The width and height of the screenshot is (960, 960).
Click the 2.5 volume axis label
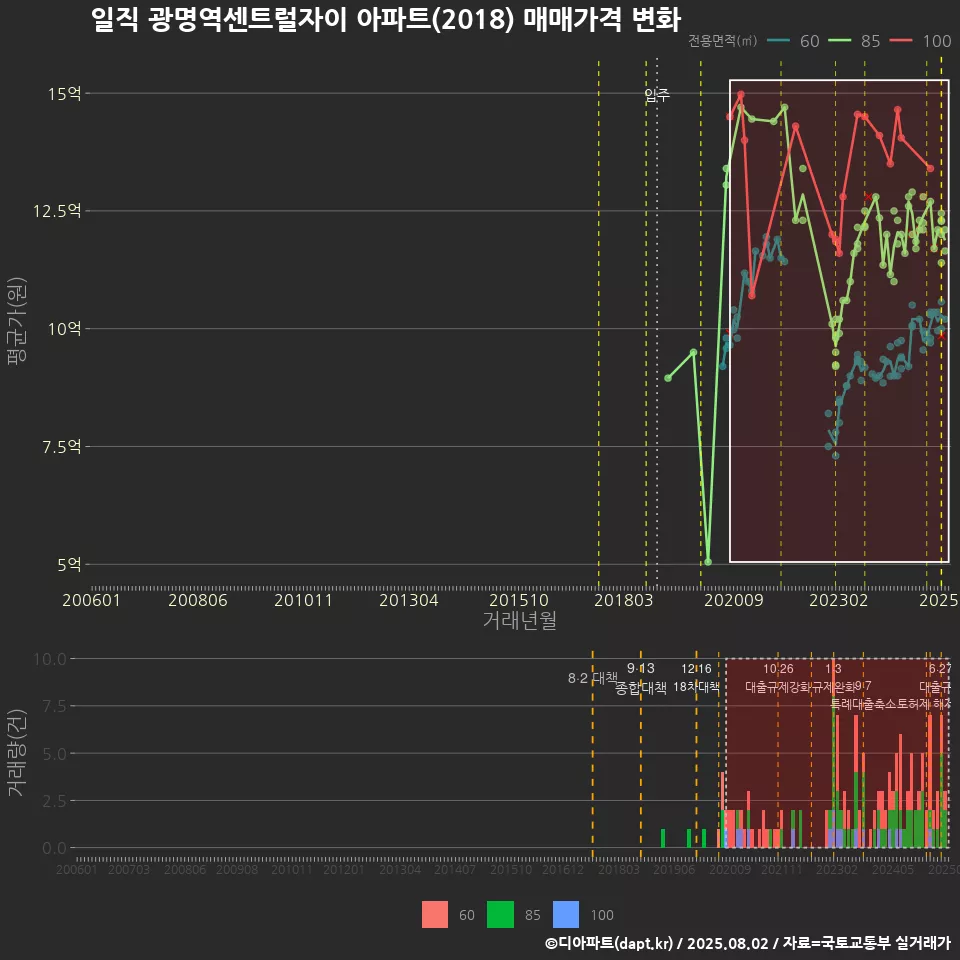(54, 801)
